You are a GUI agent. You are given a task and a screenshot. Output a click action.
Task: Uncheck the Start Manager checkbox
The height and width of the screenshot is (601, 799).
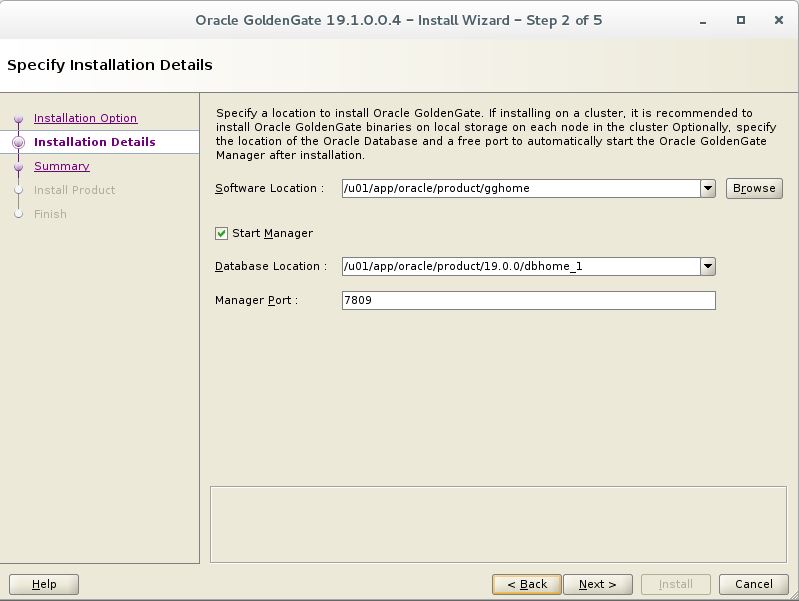pos(222,233)
